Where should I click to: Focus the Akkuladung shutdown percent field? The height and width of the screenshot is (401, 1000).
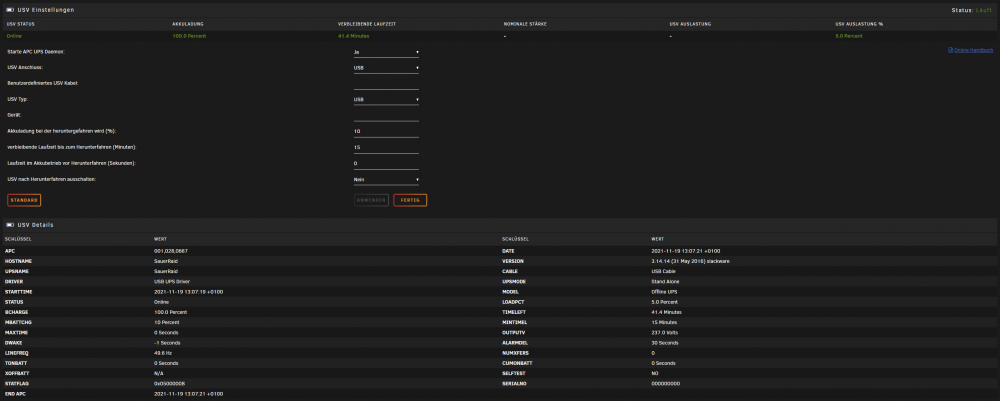pyautogui.click(x=386, y=131)
